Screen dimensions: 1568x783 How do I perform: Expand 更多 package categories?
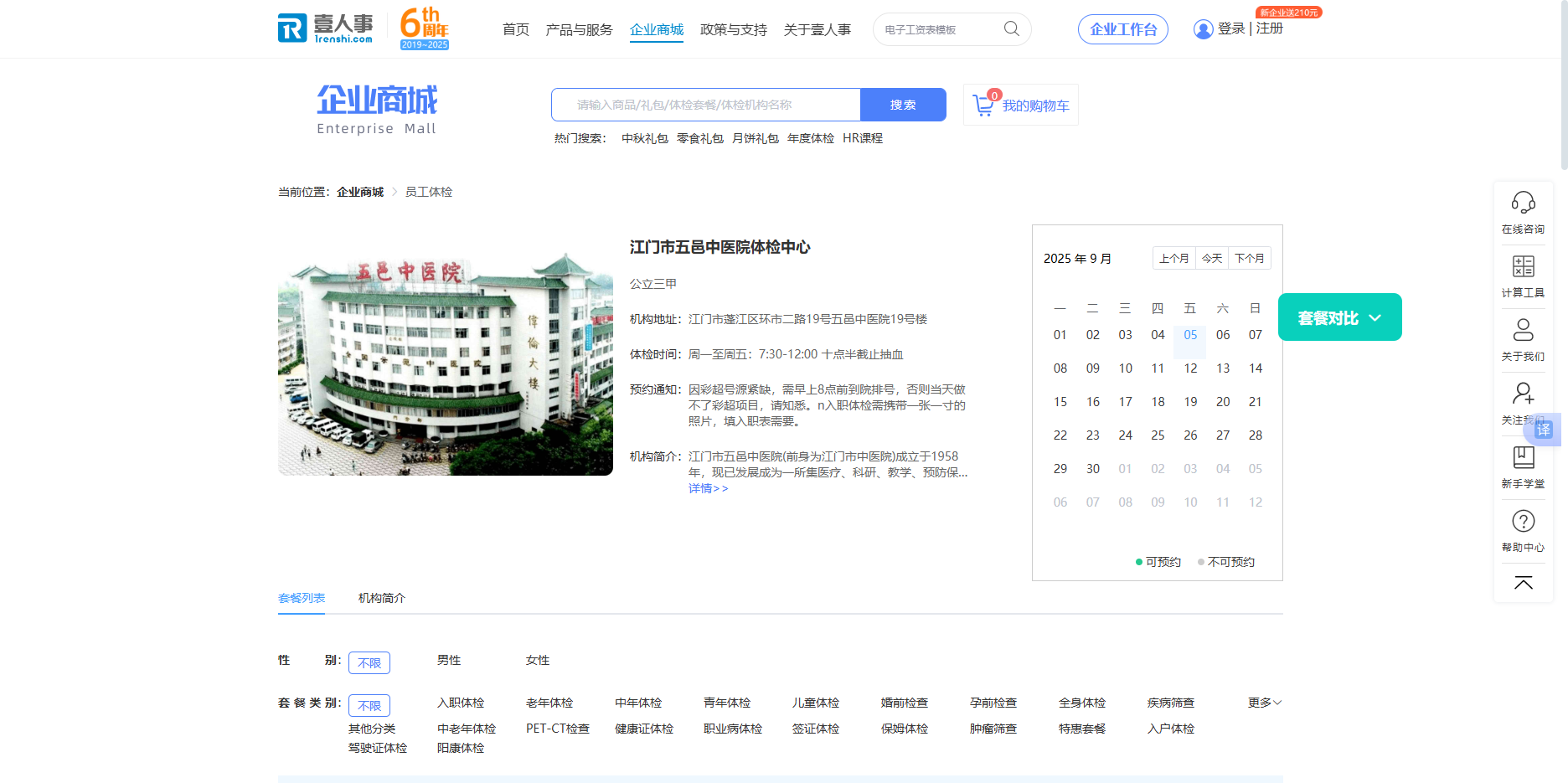tap(1265, 703)
